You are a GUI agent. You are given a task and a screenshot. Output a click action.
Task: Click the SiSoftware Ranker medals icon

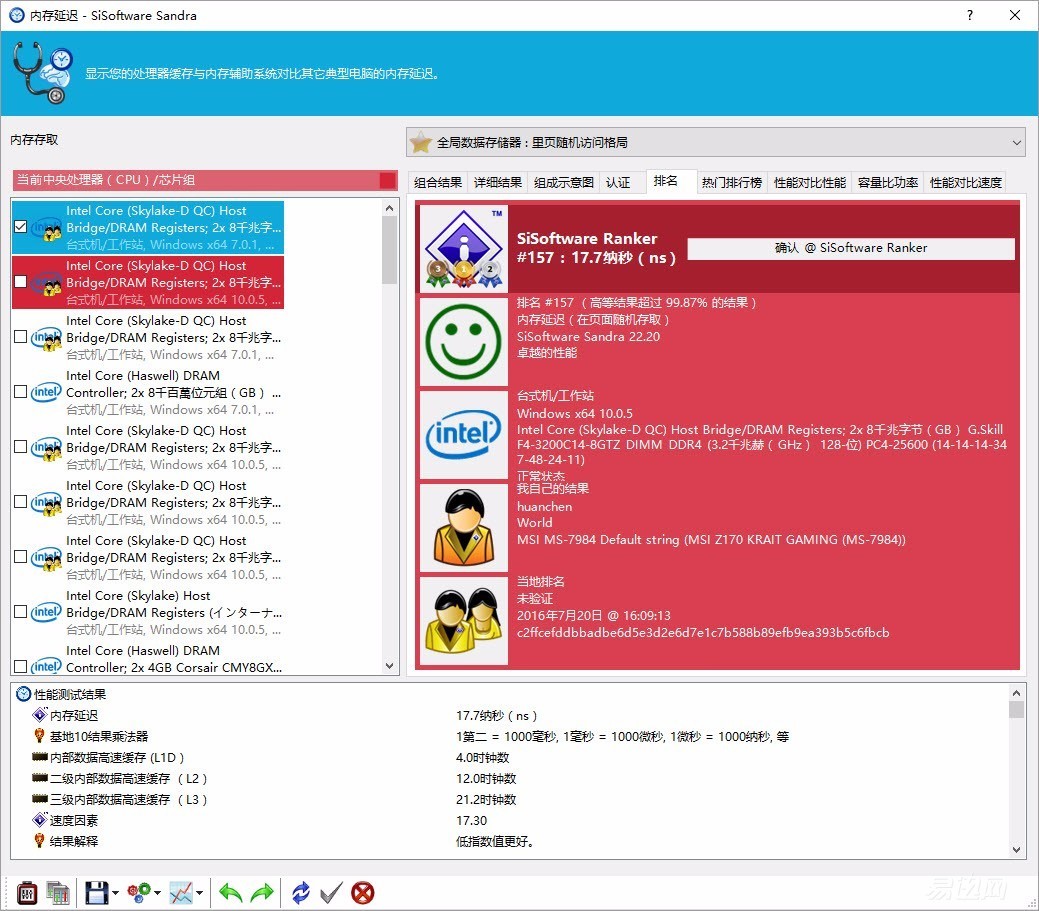point(464,248)
